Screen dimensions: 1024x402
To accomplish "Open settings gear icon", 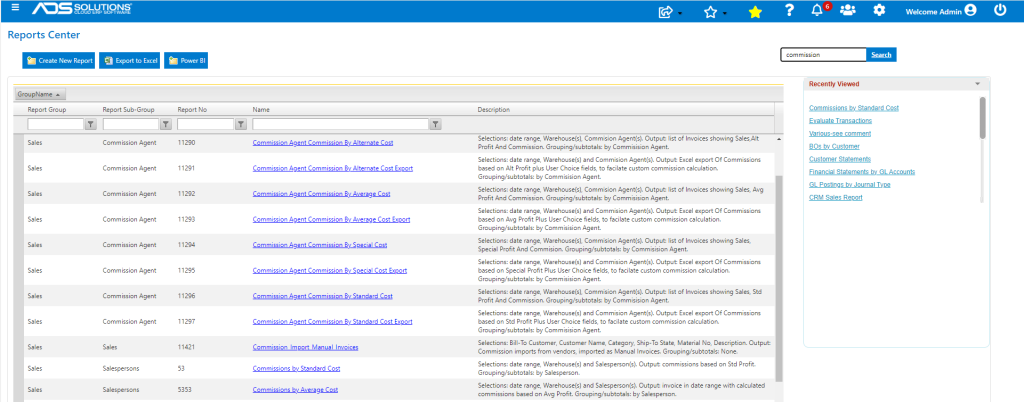I will (879, 10).
